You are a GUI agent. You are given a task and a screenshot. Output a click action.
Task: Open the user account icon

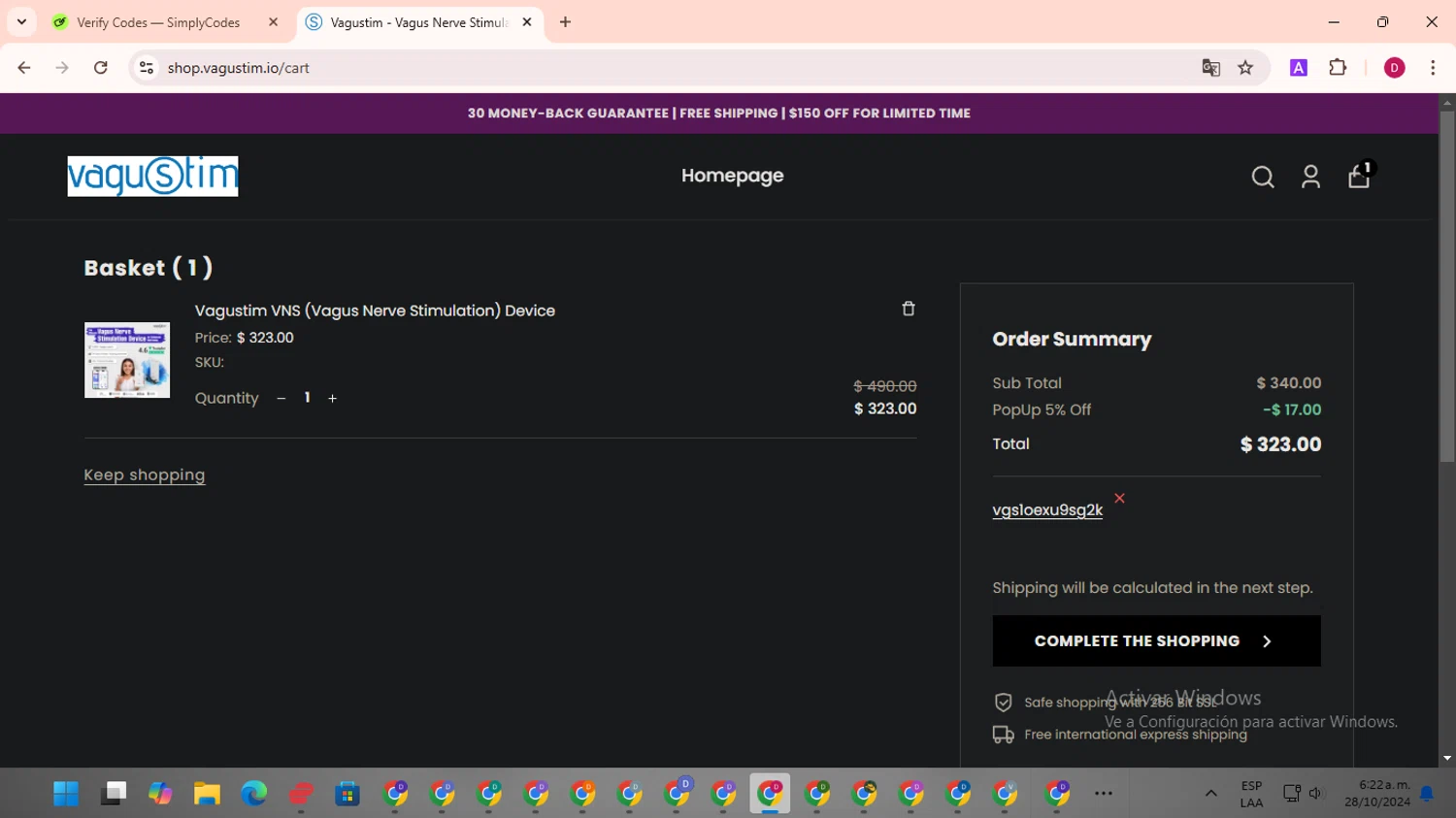[x=1310, y=177]
